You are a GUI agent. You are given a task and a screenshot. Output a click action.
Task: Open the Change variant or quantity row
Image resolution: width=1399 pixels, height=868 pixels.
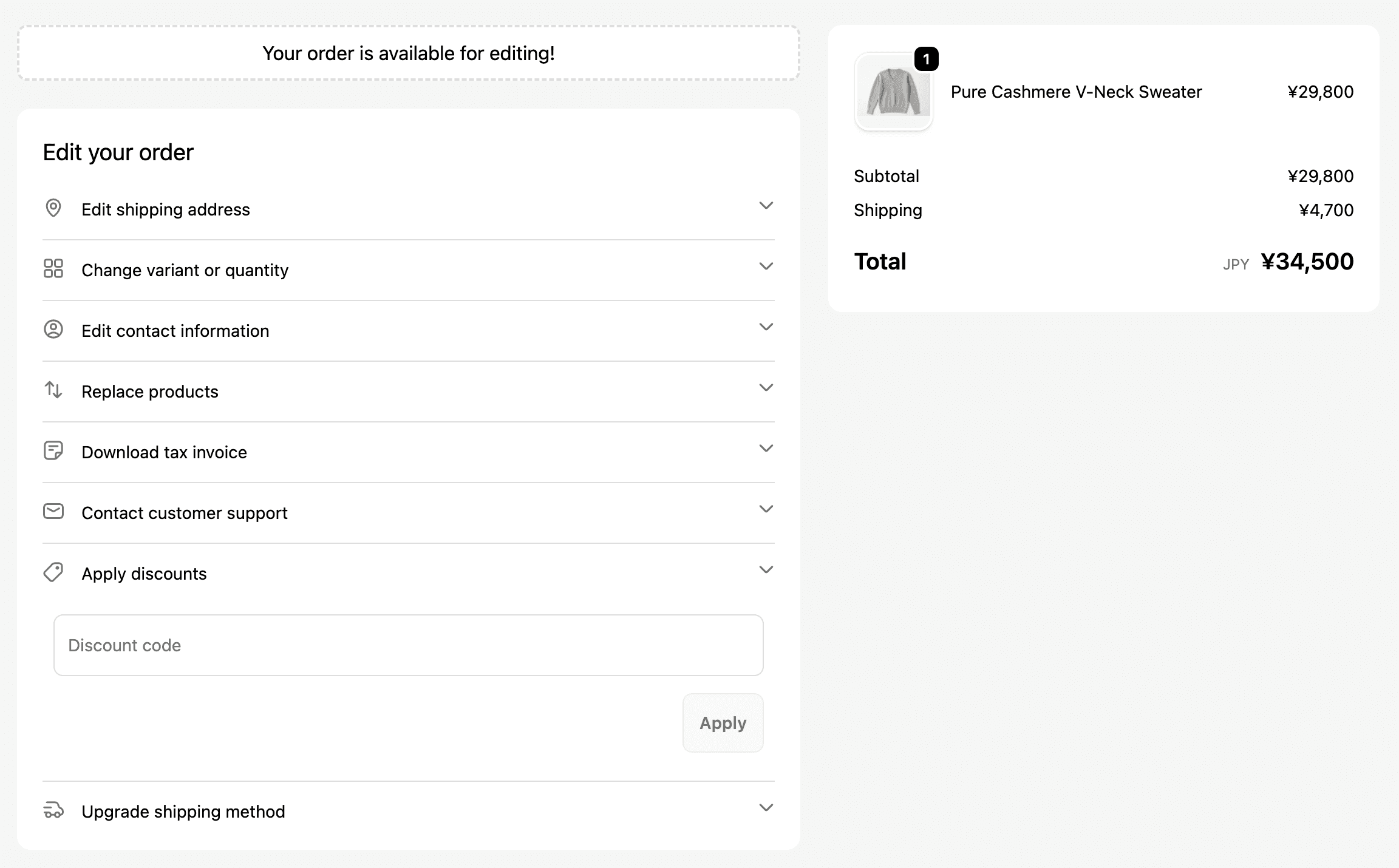coord(409,270)
